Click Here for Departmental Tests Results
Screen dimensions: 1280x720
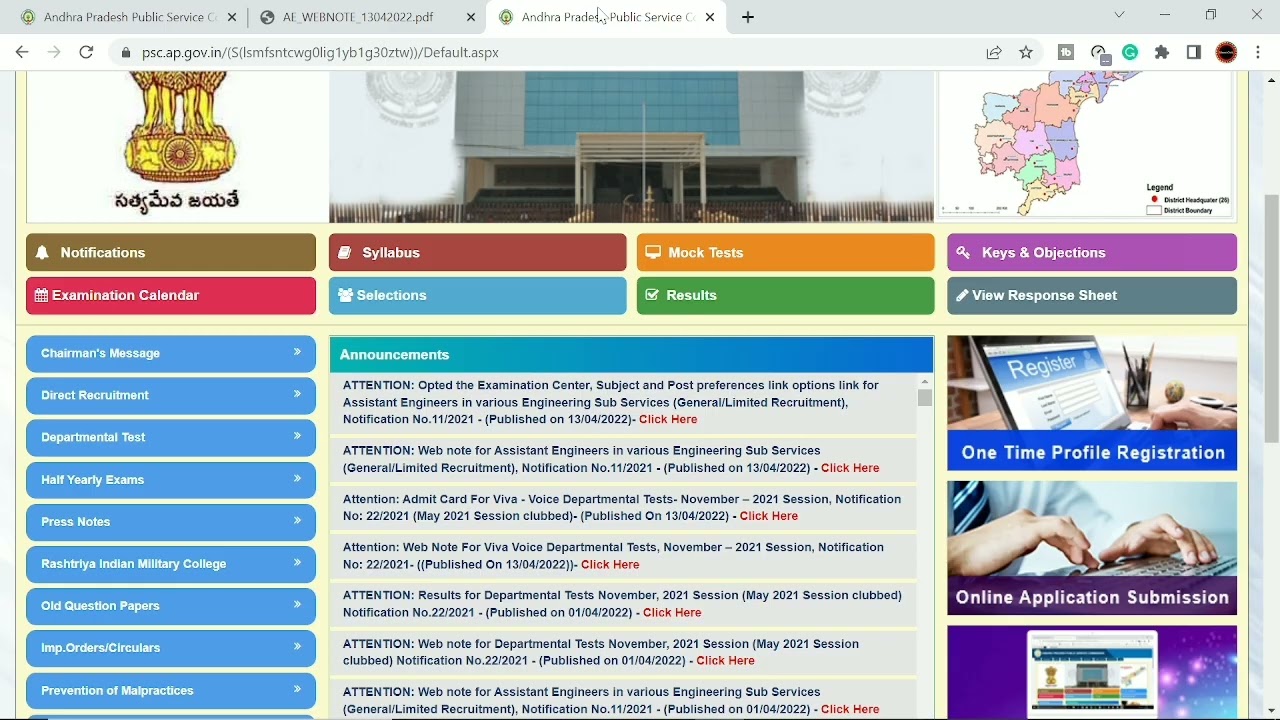tap(672, 612)
